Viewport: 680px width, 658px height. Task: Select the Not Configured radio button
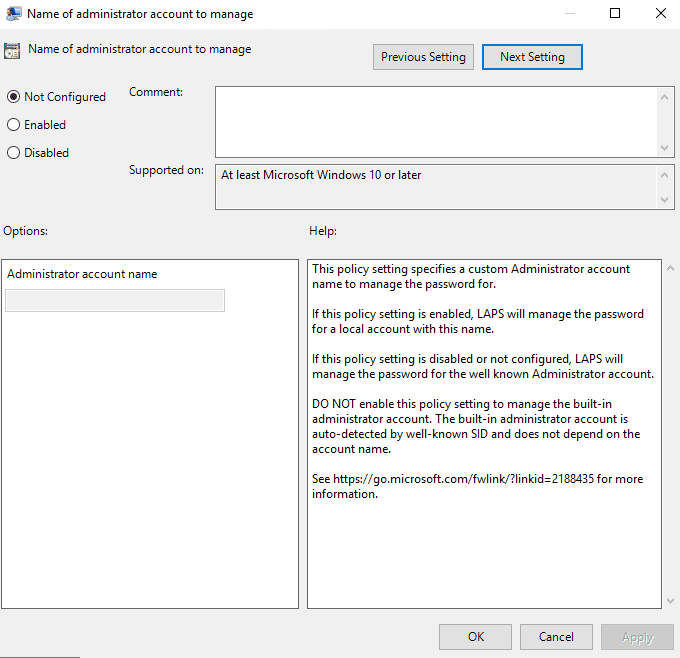[13, 97]
